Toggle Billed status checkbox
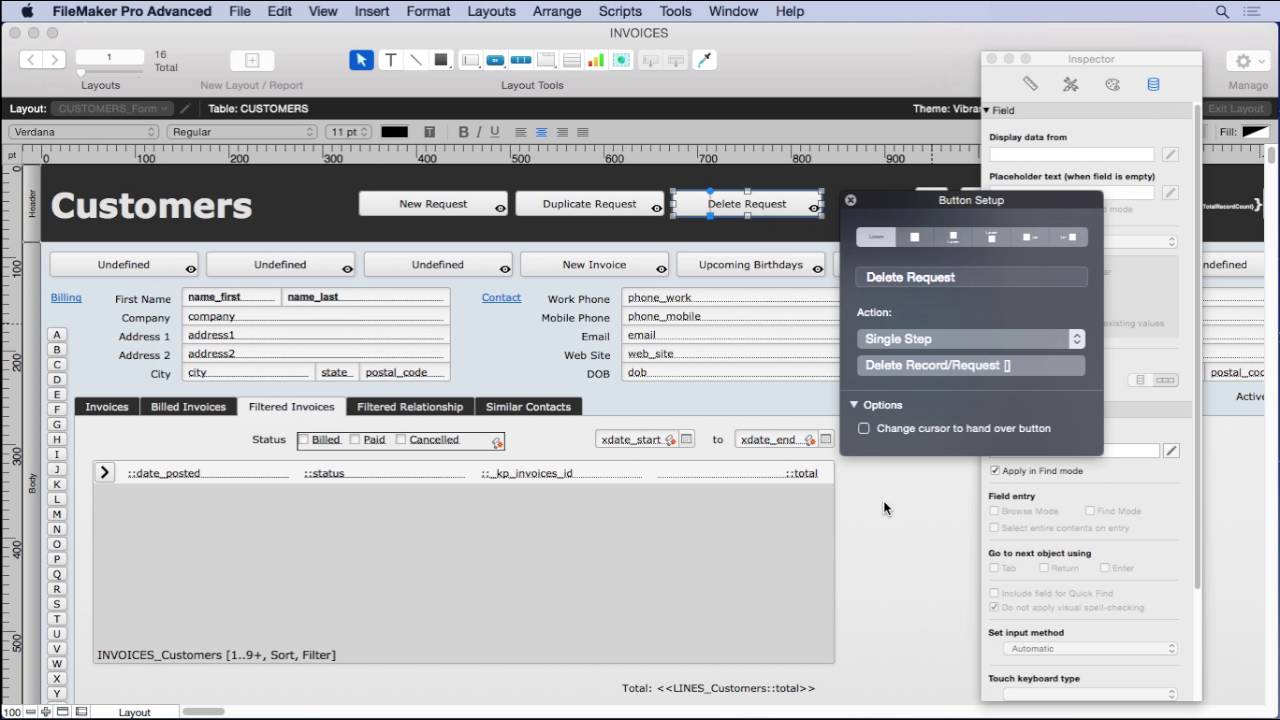This screenshot has height=720, width=1280. pos(303,439)
